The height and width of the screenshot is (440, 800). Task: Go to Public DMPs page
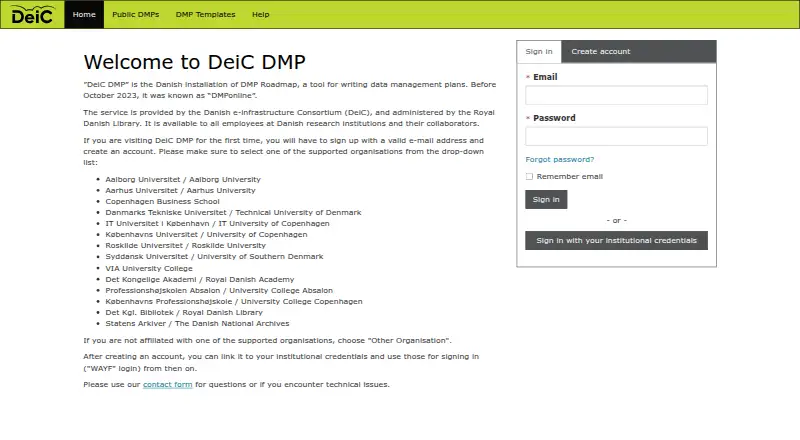click(x=136, y=14)
